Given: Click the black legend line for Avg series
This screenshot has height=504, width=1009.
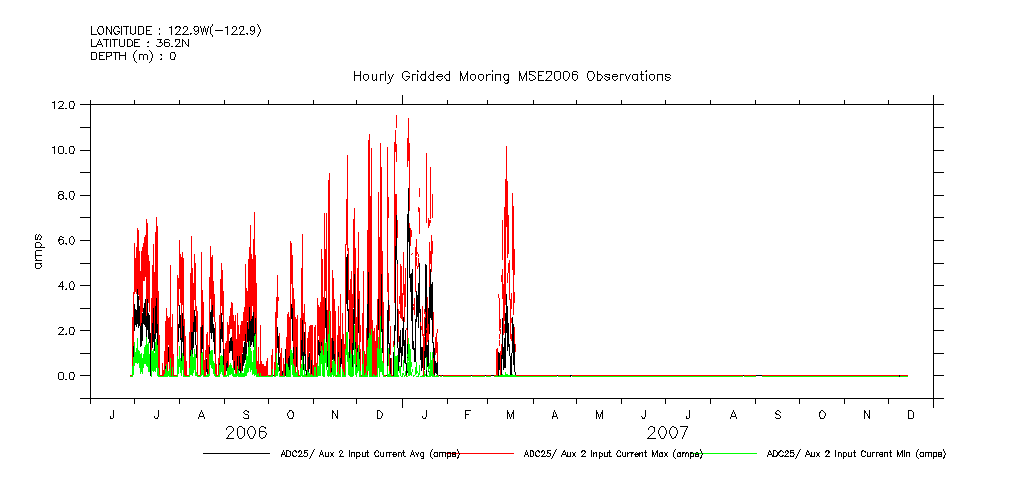Looking at the screenshot, I should point(235,454).
